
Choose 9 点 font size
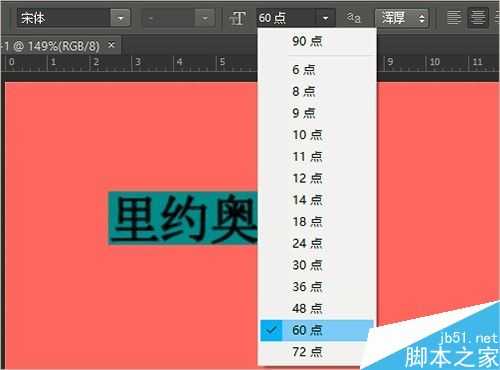(x=317, y=113)
